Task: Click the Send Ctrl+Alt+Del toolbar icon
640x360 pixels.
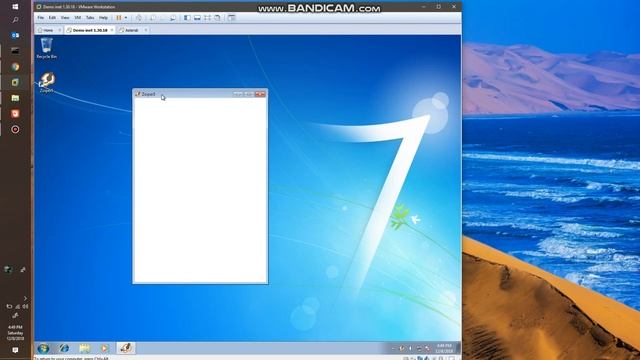Action: point(139,18)
